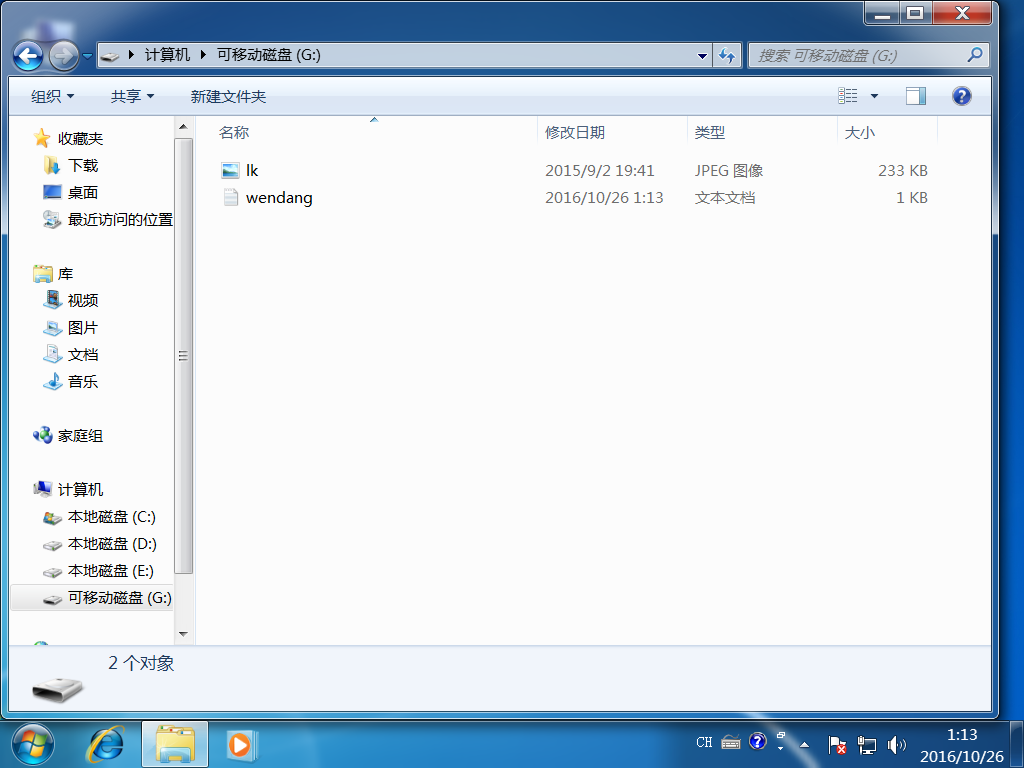
Task: Select 家庭组 in navigation pane
Action: tap(80, 436)
